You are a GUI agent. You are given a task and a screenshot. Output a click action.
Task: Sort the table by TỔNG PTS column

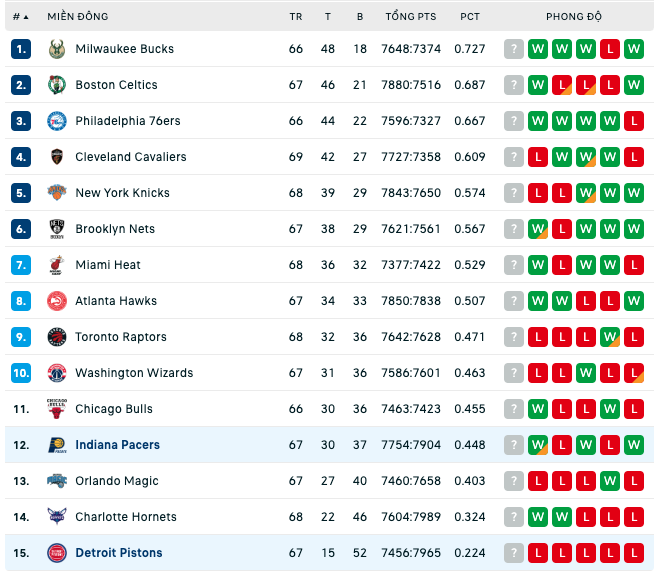point(411,17)
